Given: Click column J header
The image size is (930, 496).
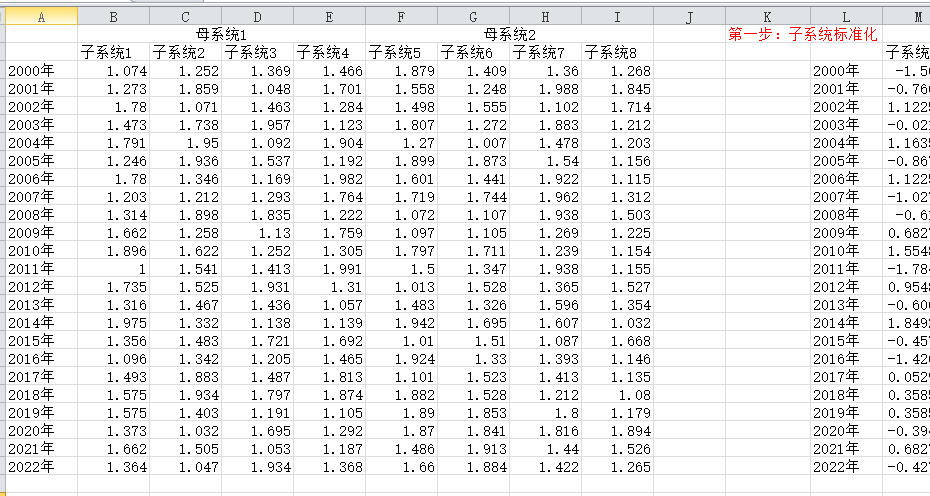Looking at the screenshot, I should pos(690,17).
